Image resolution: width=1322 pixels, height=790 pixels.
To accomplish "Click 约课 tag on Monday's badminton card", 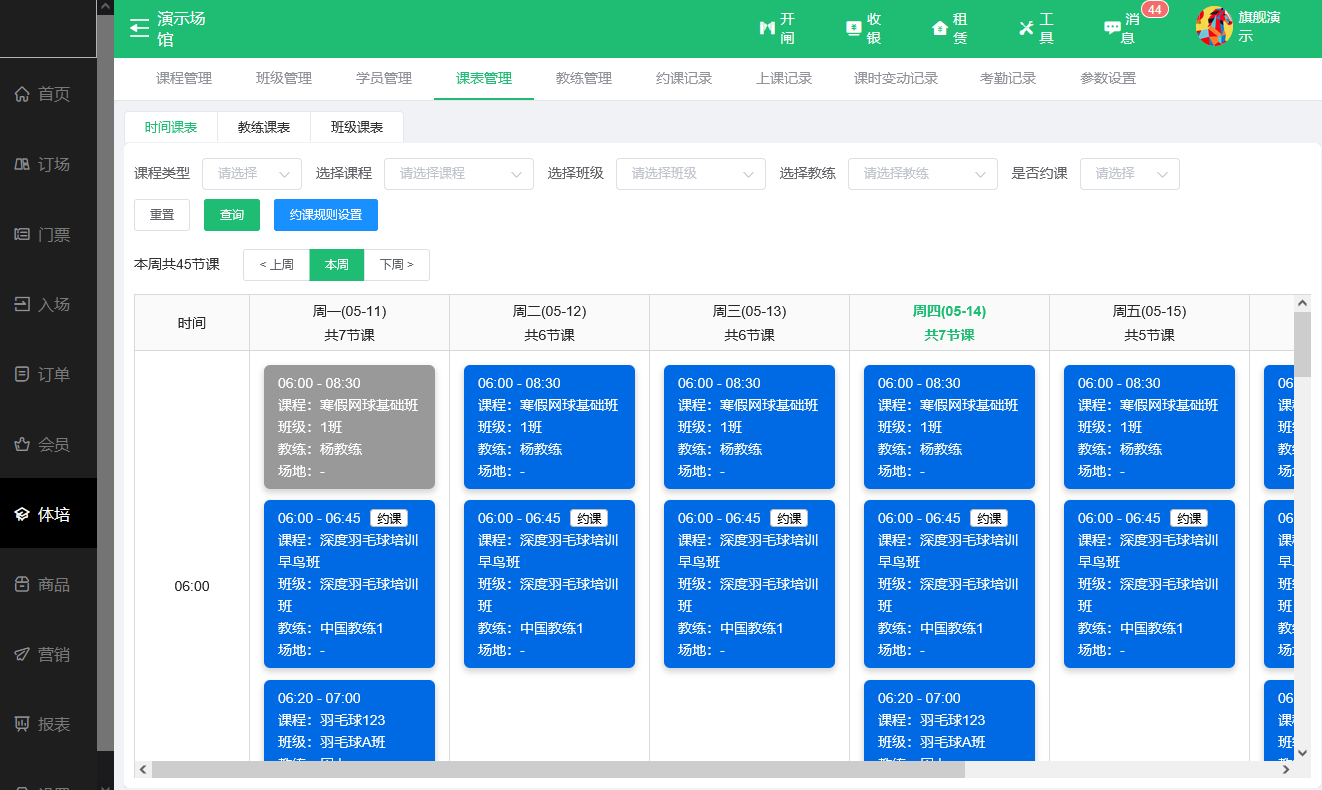I will (389, 518).
